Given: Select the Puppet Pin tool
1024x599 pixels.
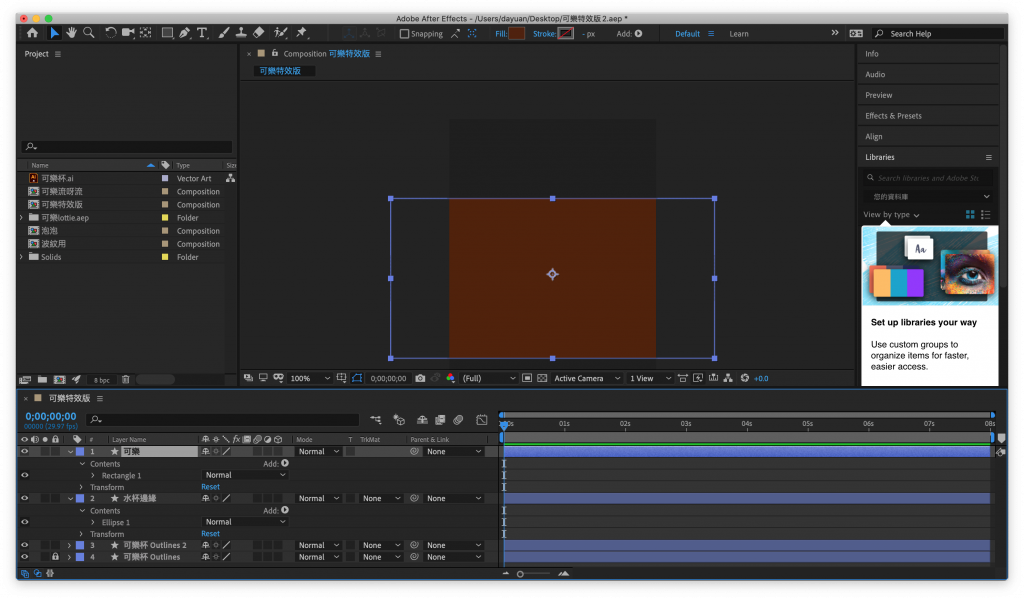Looking at the screenshot, I should pyautogui.click(x=301, y=33).
